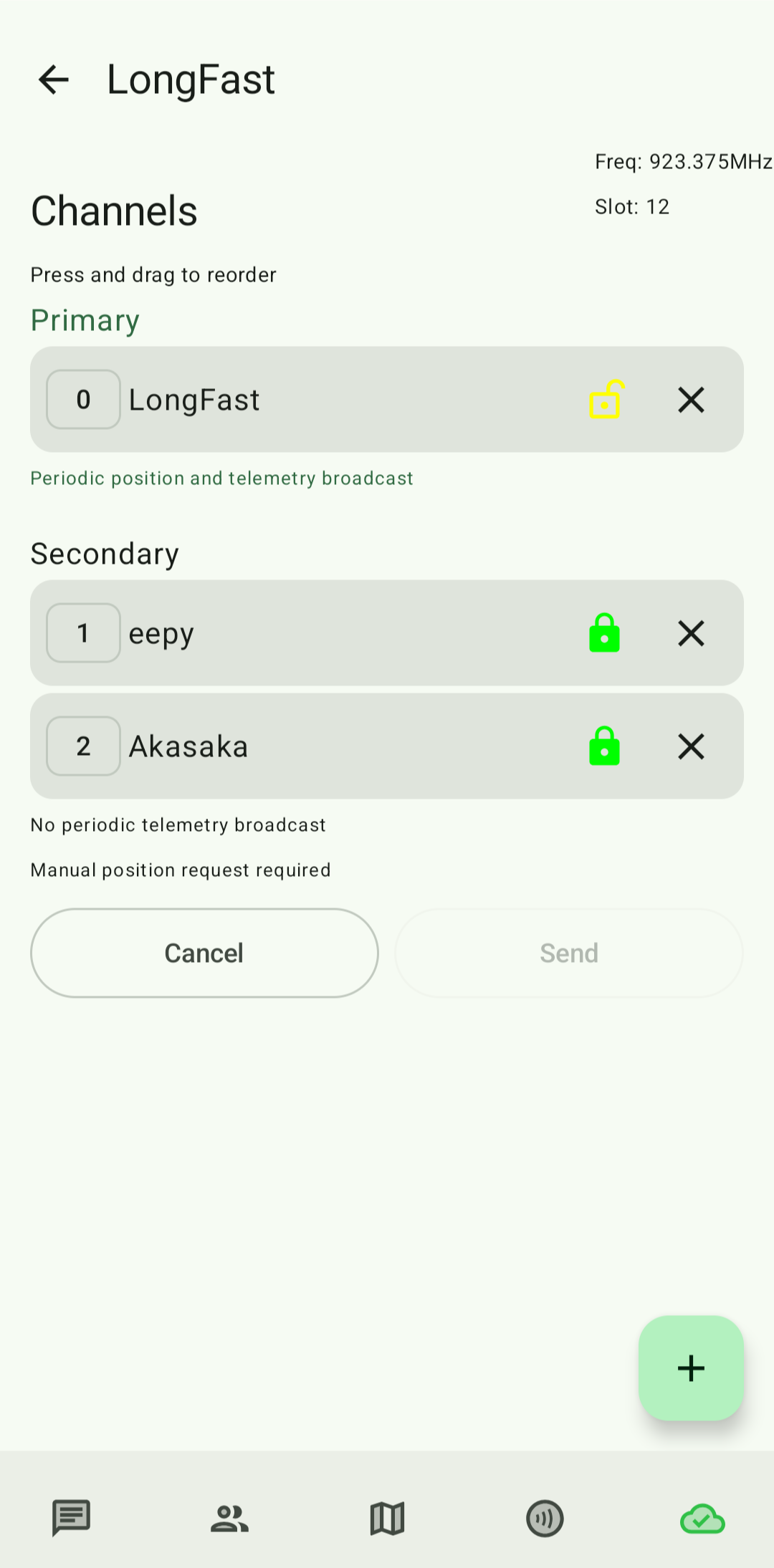Add a new channel with plus button
Screen dimensions: 774x1568
click(x=691, y=1368)
